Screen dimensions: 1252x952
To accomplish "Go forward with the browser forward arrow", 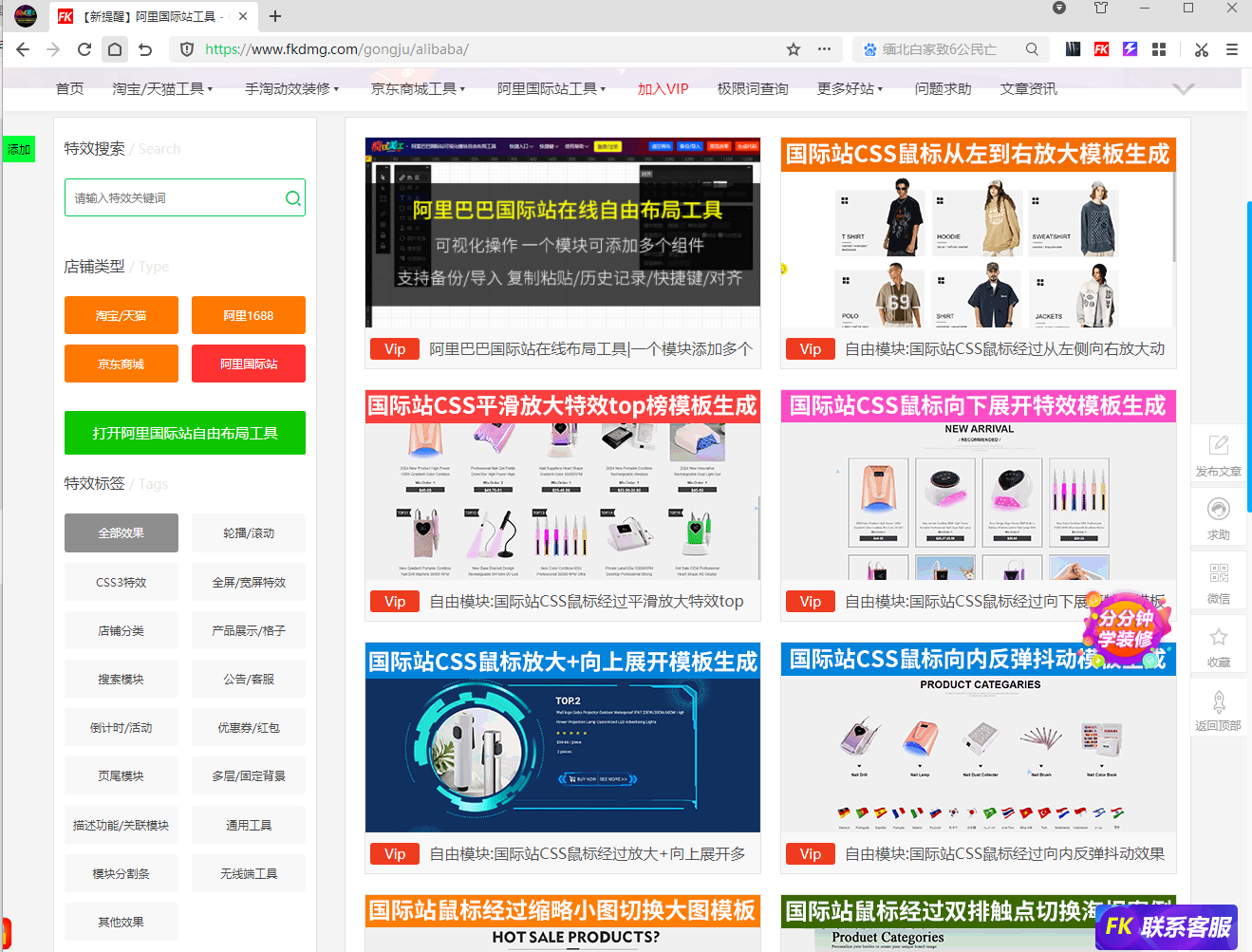I will click(53, 49).
